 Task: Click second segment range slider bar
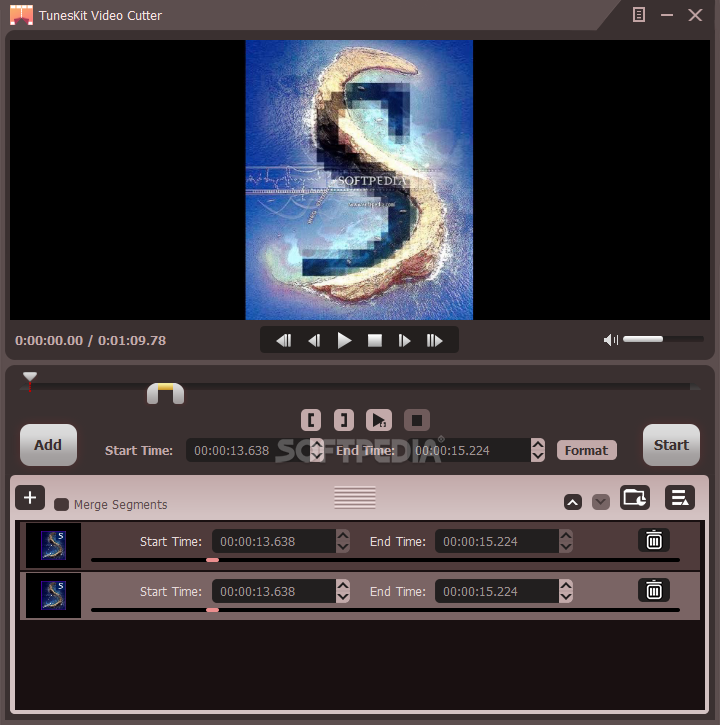(385, 610)
